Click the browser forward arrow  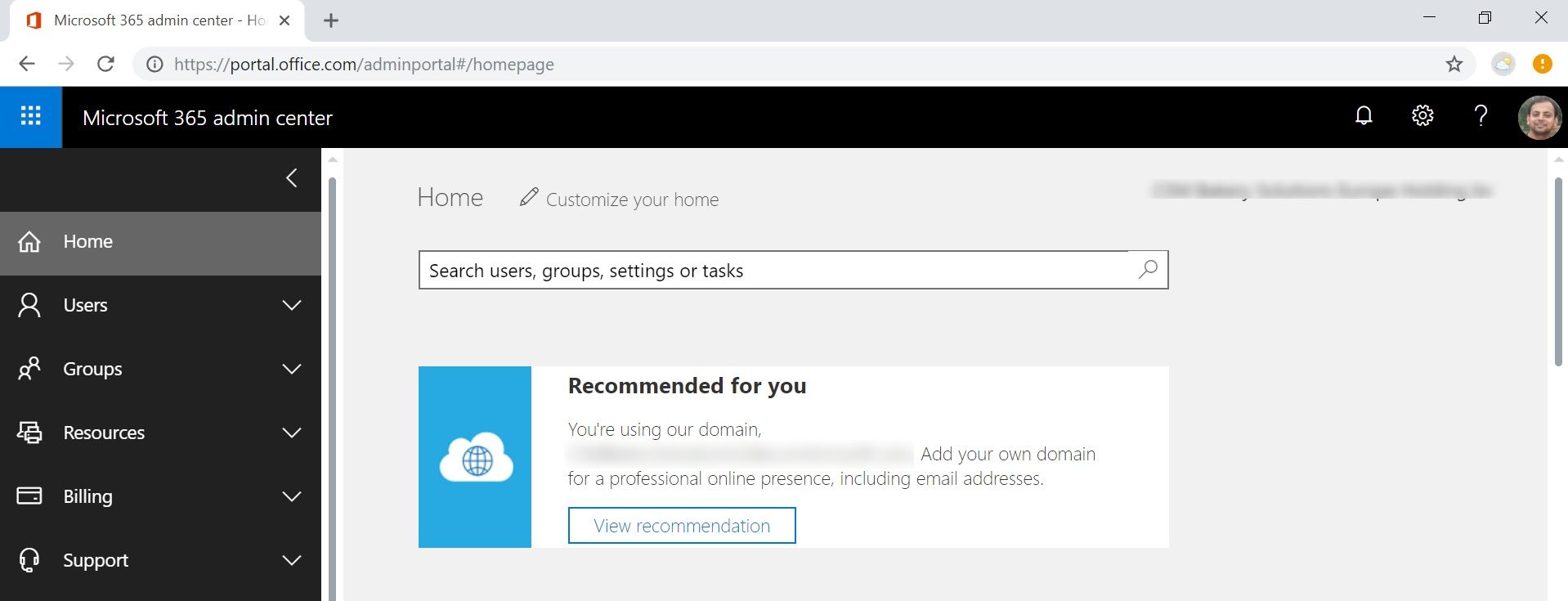coord(66,64)
